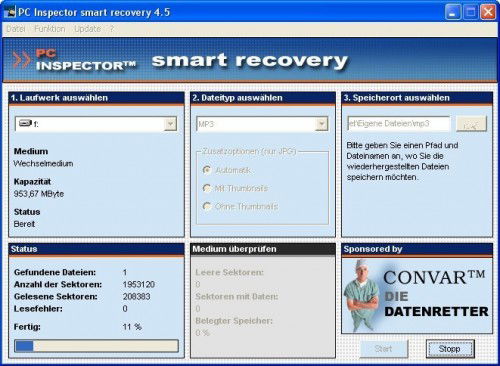
Task: Open the Funktion menu
Action: point(50,29)
